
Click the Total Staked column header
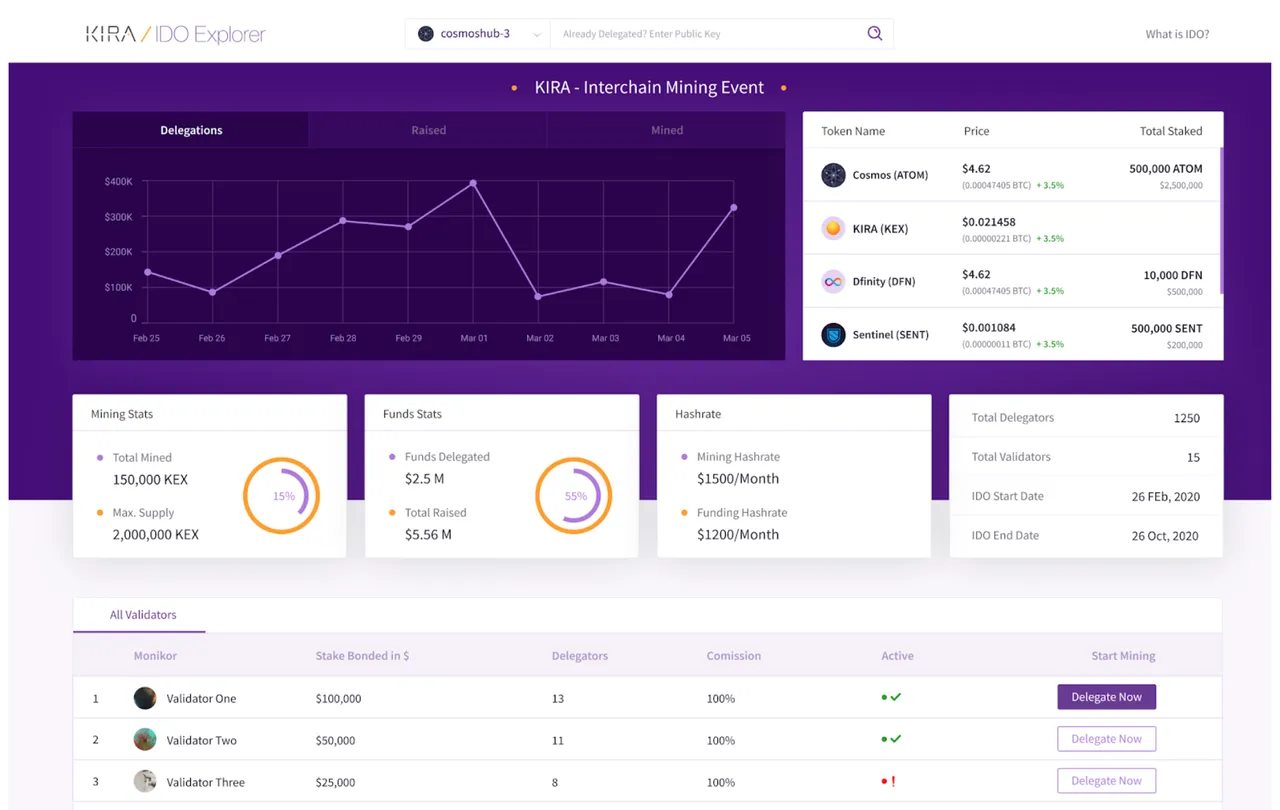click(x=1171, y=131)
